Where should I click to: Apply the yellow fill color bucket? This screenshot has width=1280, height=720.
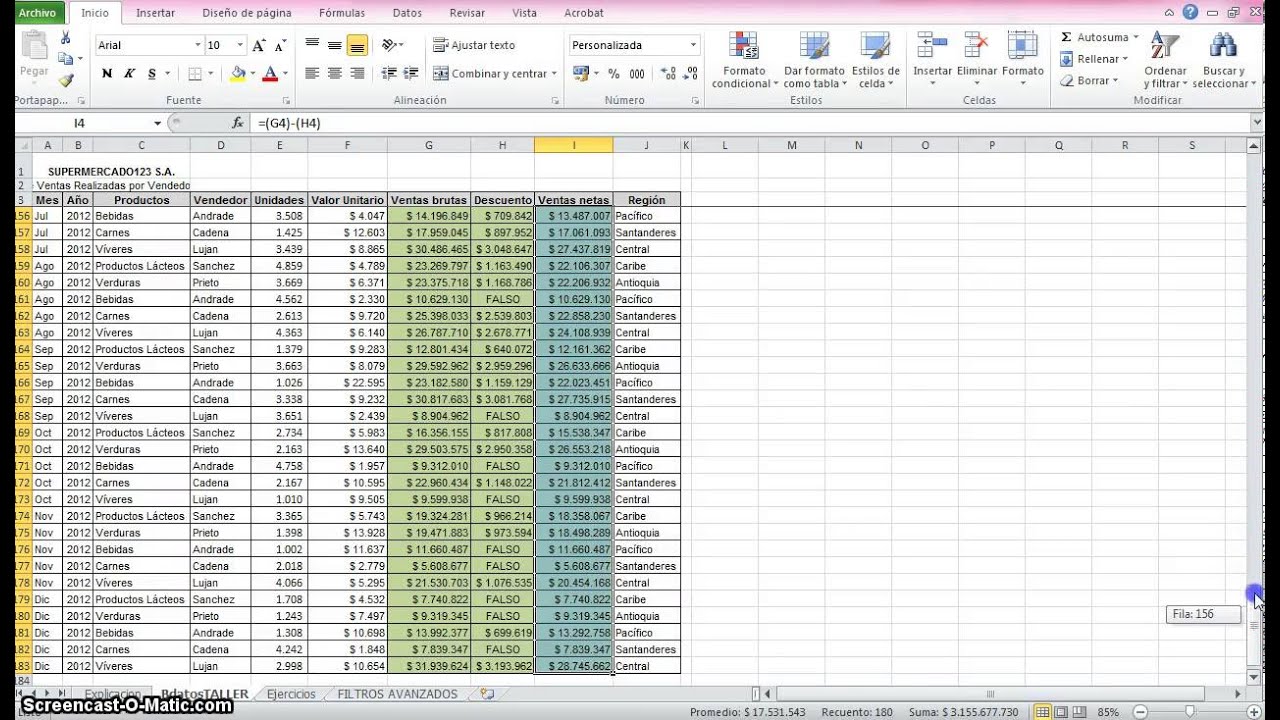237,73
